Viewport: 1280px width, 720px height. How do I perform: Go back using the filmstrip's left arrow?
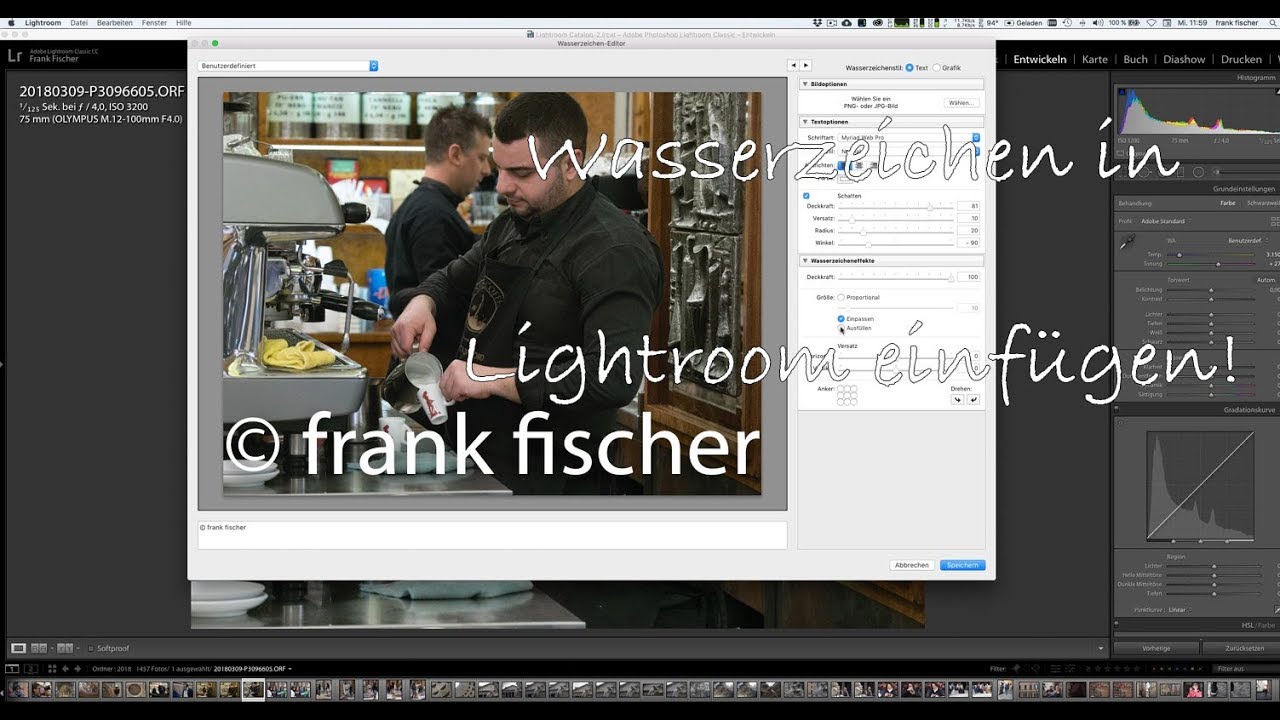click(x=66, y=668)
